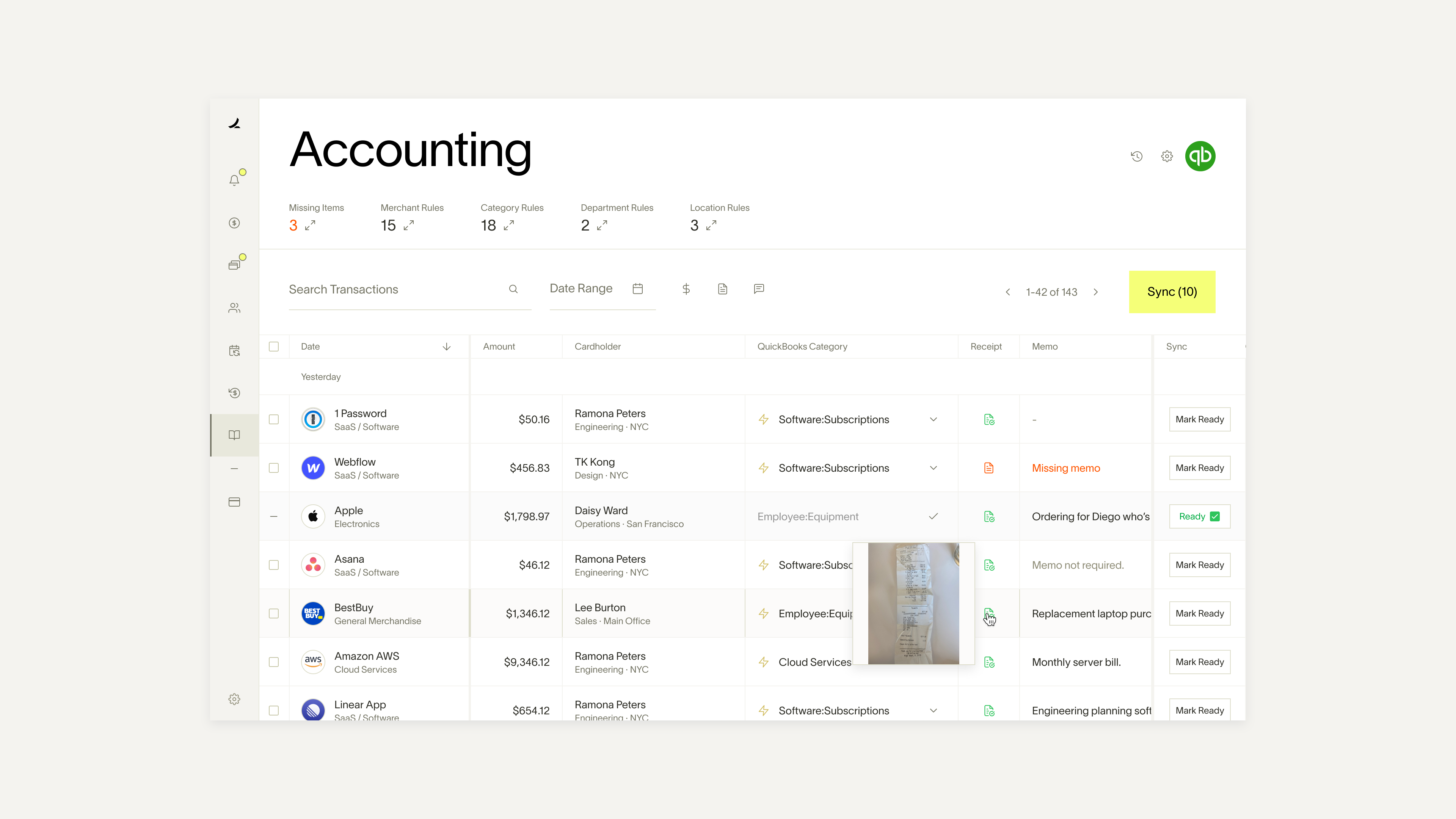The height and width of the screenshot is (819, 1456).
Task: Open team members icon in sidebar
Action: click(234, 308)
